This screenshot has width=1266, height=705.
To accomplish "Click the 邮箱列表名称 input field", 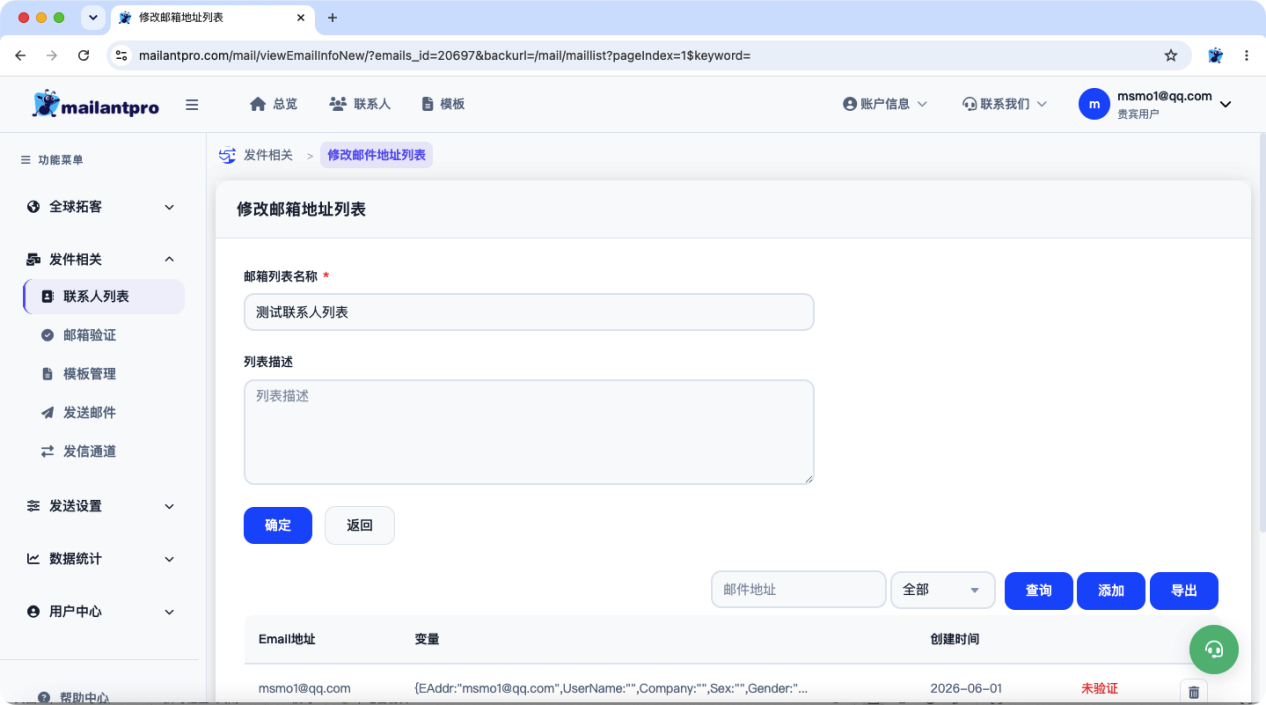I will click(529, 312).
